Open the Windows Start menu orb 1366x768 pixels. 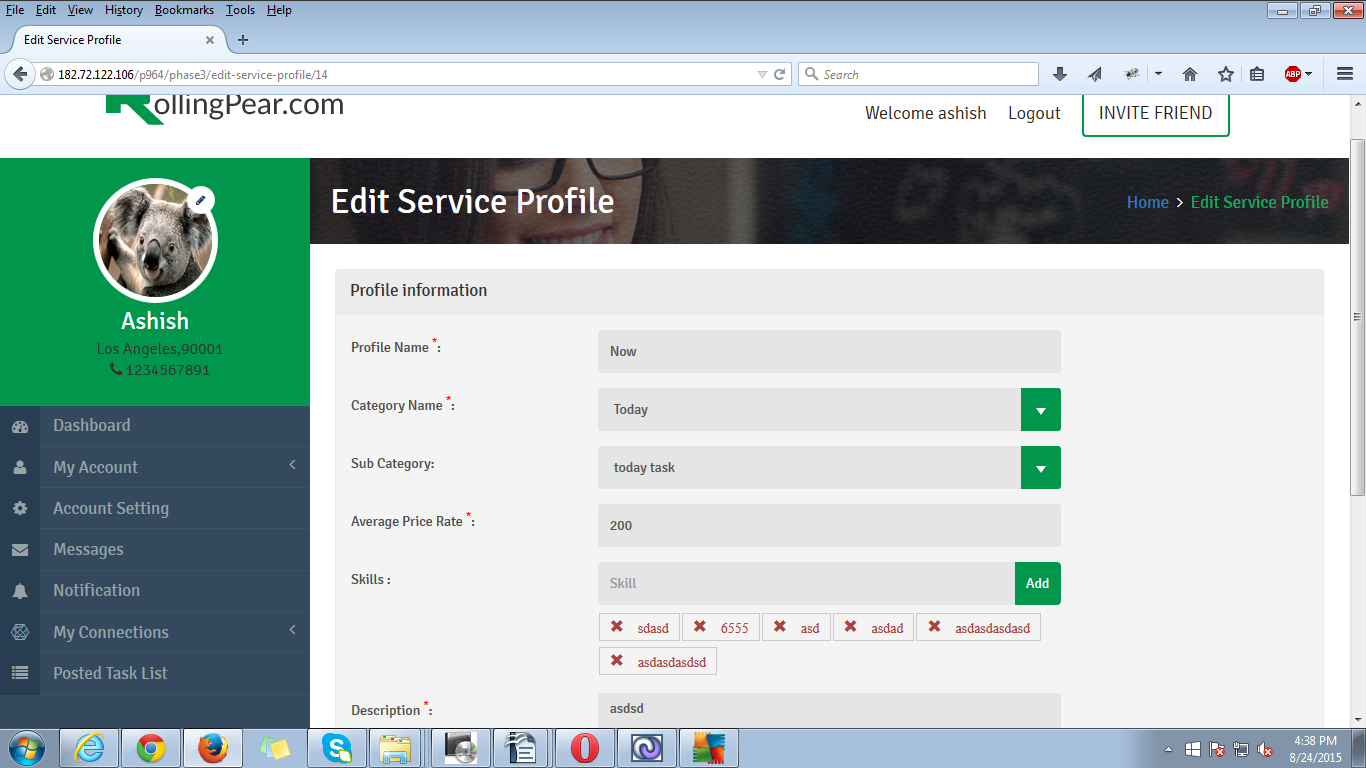click(27, 747)
